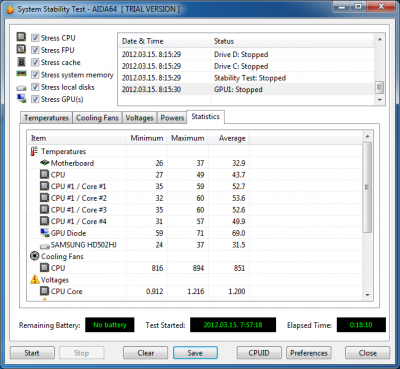The image size is (400, 369).
Task: Open the CPUID panel button
Action: point(259,353)
